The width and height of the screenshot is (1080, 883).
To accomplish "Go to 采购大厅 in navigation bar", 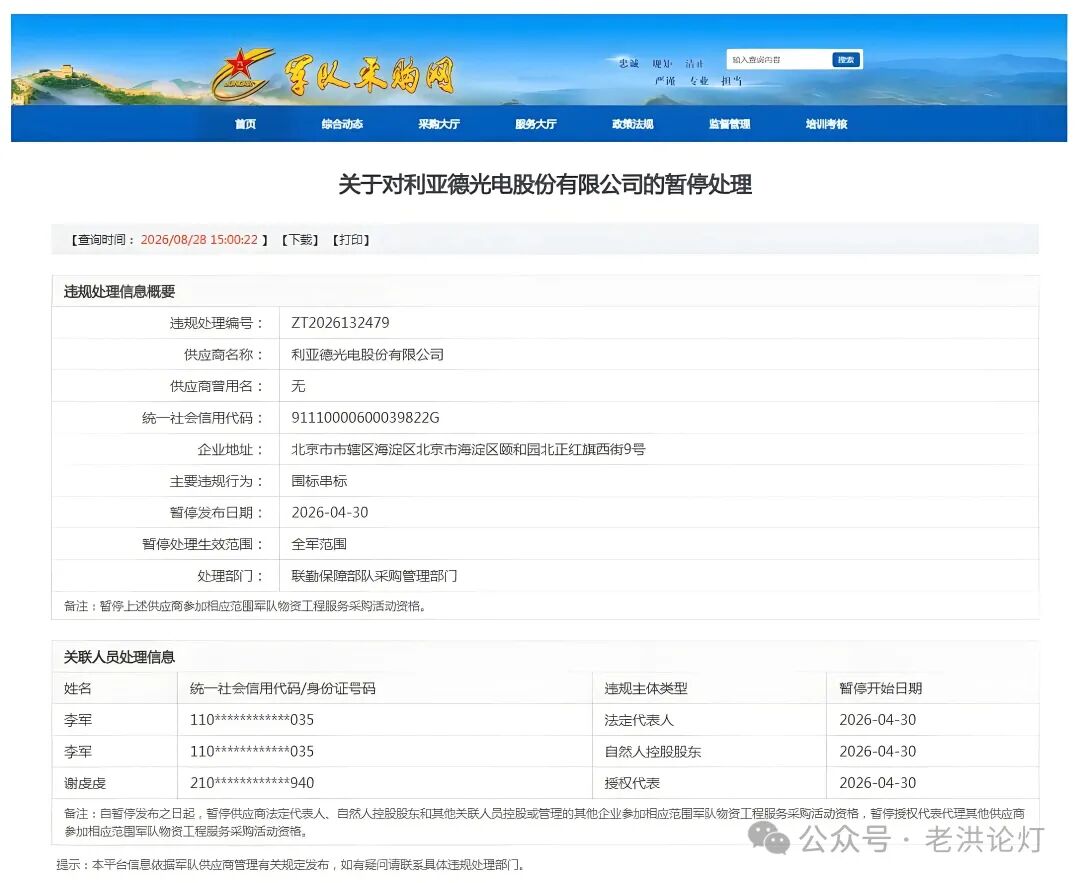I will (439, 124).
